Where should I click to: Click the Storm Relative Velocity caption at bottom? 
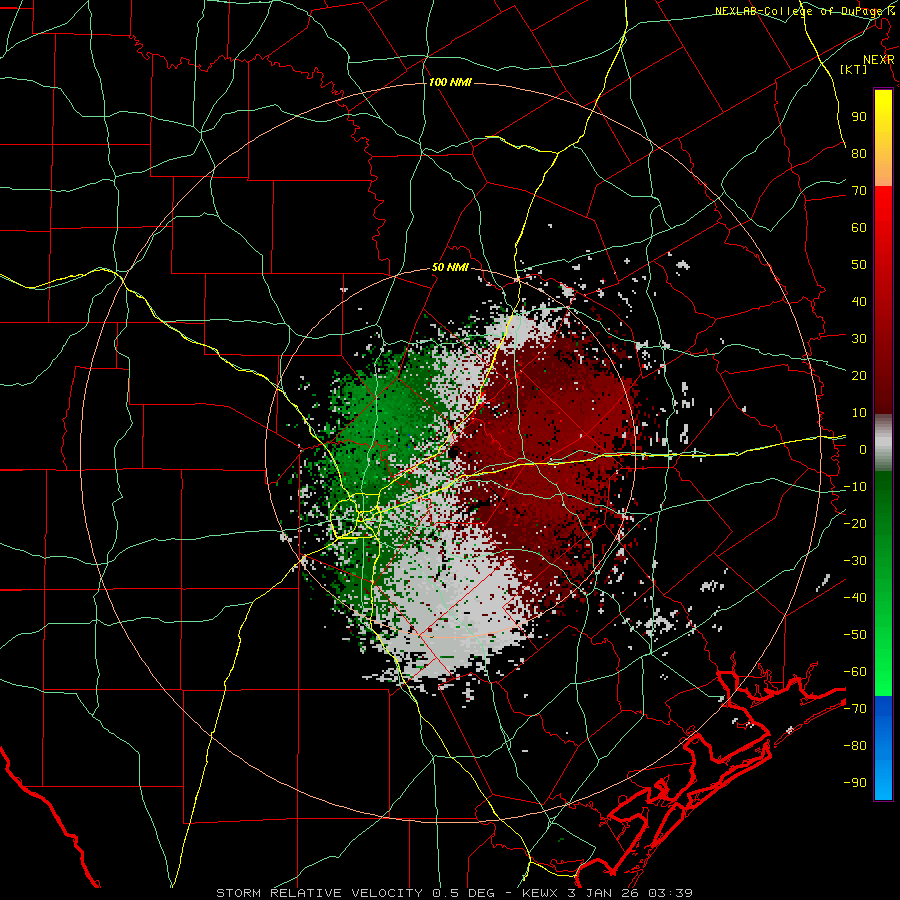tap(454, 893)
